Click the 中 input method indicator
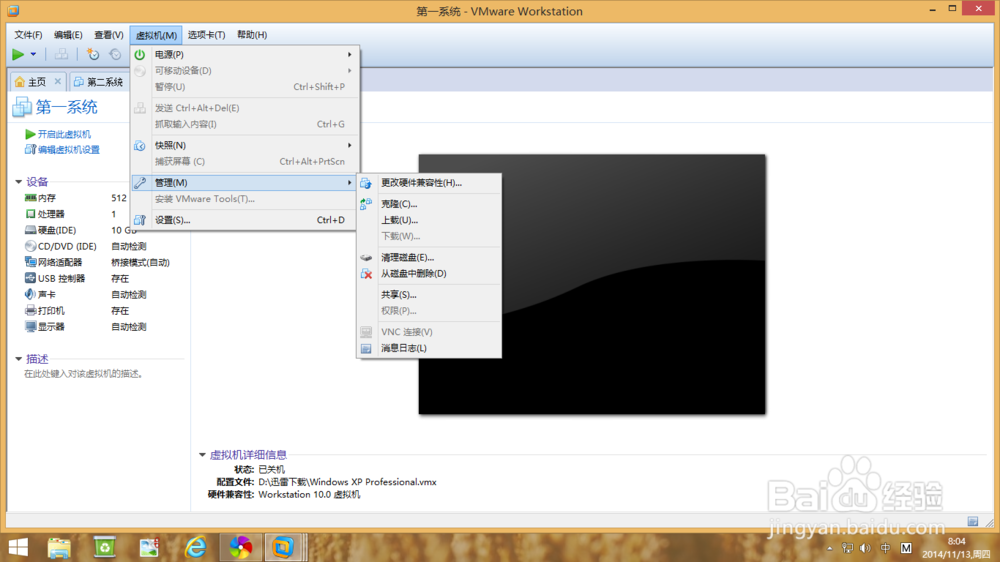Image resolution: width=1000 pixels, height=562 pixels. [885, 548]
